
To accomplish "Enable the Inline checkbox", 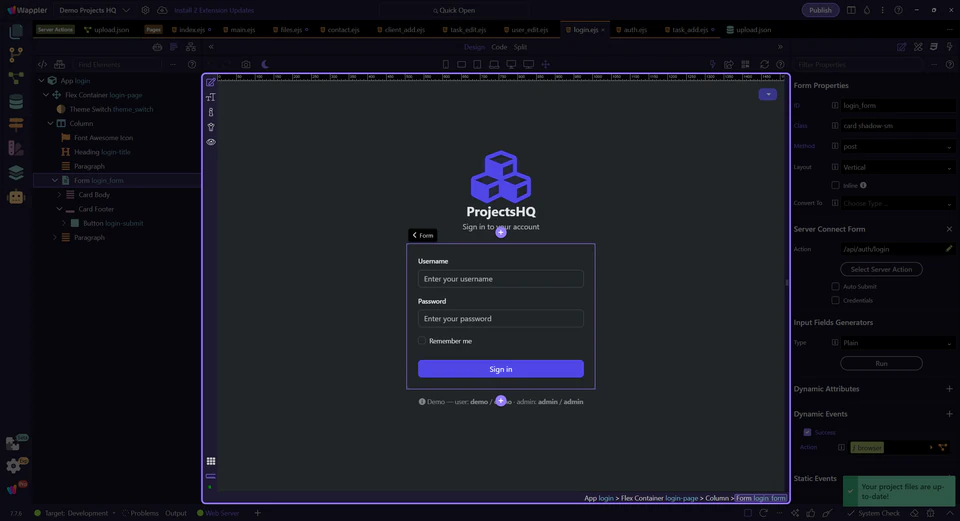I will coord(835,185).
